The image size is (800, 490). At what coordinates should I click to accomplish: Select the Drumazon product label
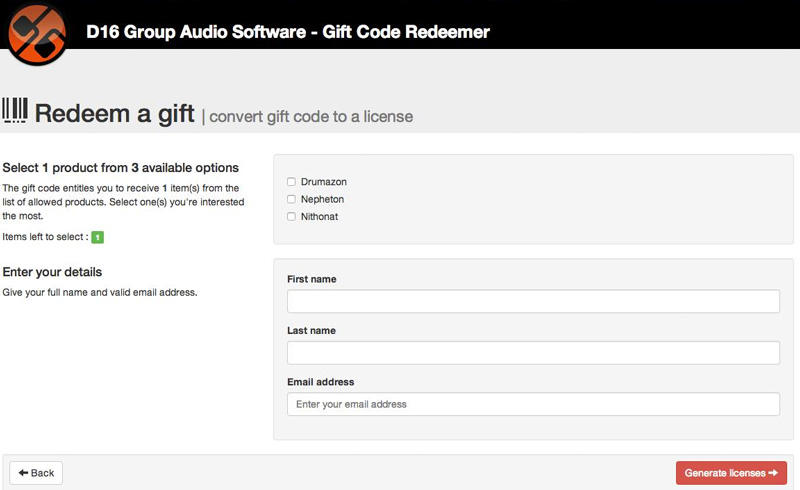[323, 182]
